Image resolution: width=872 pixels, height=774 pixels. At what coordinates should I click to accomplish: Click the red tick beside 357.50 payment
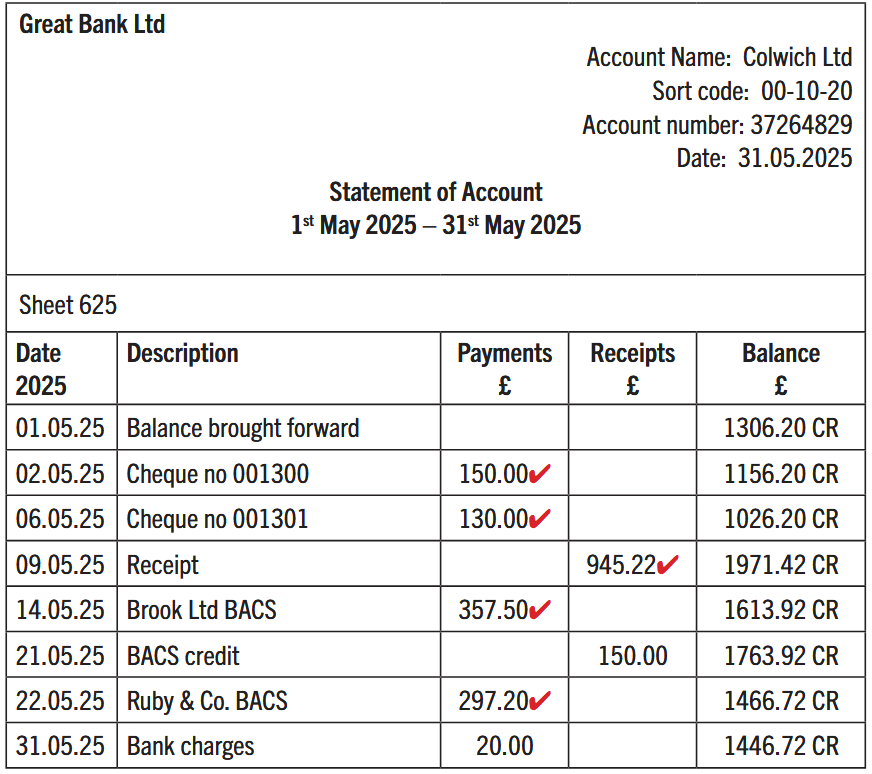point(540,610)
